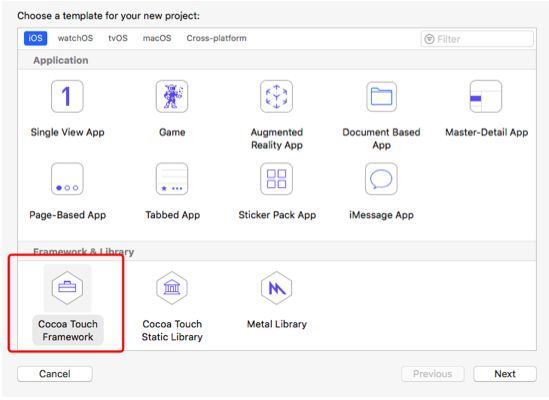Click the Cancel button
Screen dimensions: 549x400
[55, 374]
